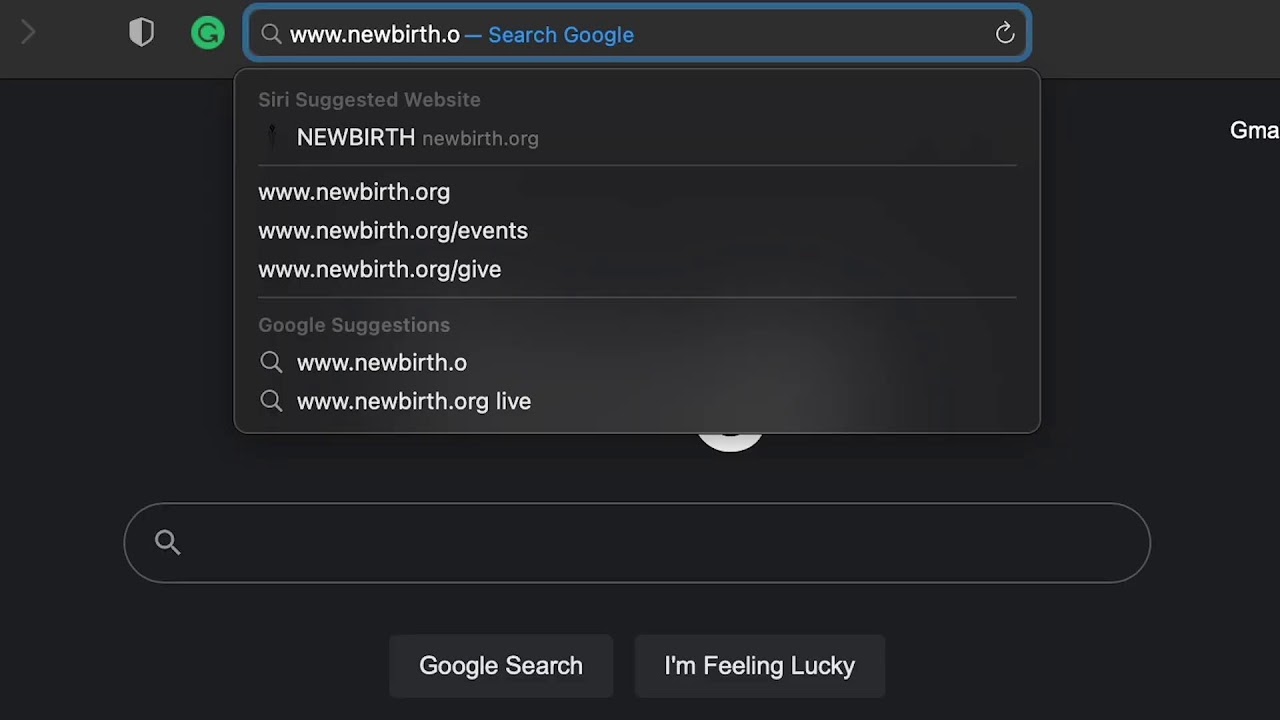Click the search icon beside www.newbirth.o suggestion
The image size is (1280, 720).
coord(271,362)
